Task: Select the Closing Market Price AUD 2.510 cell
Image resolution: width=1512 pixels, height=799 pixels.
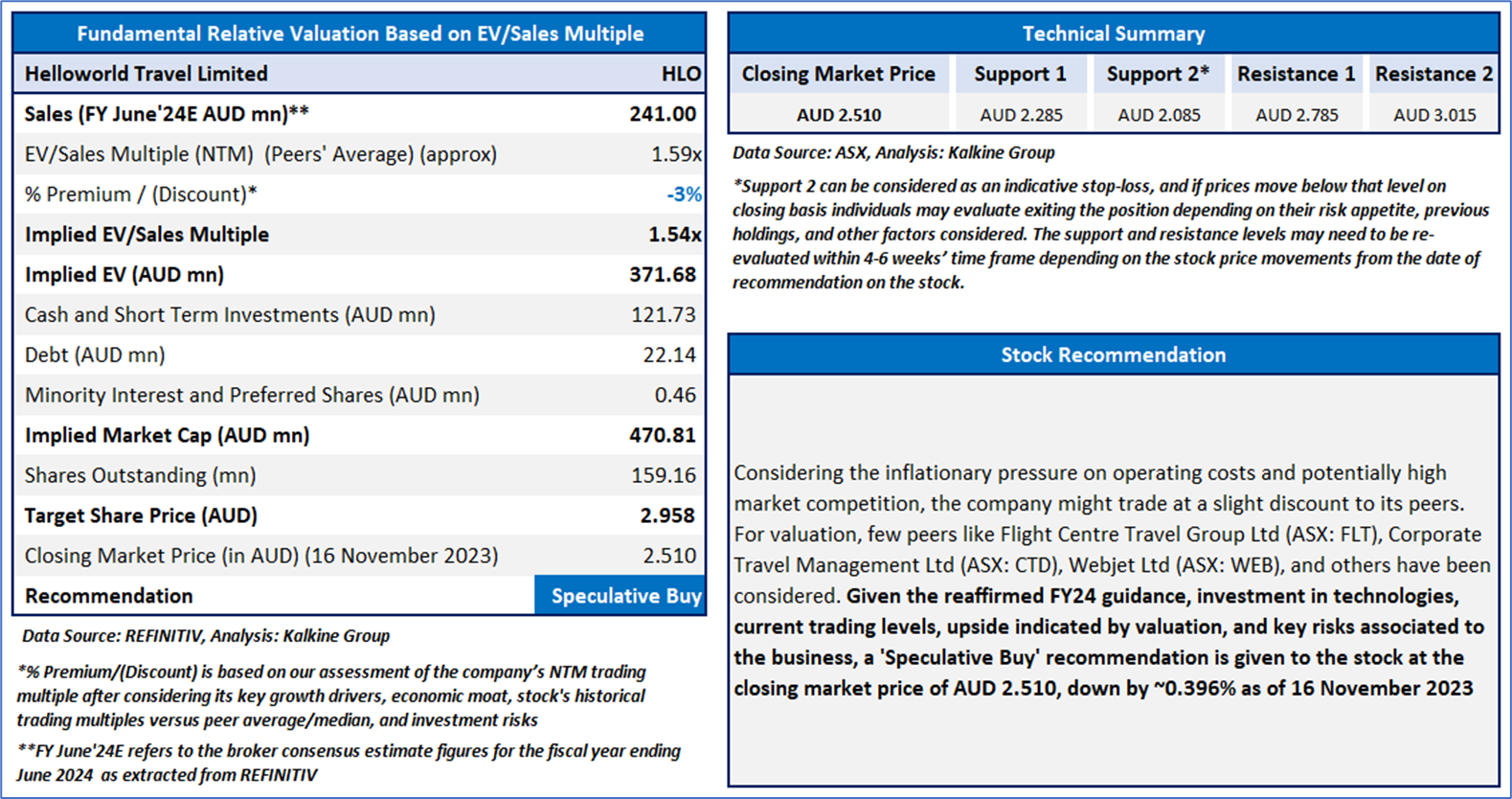Action: click(839, 115)
